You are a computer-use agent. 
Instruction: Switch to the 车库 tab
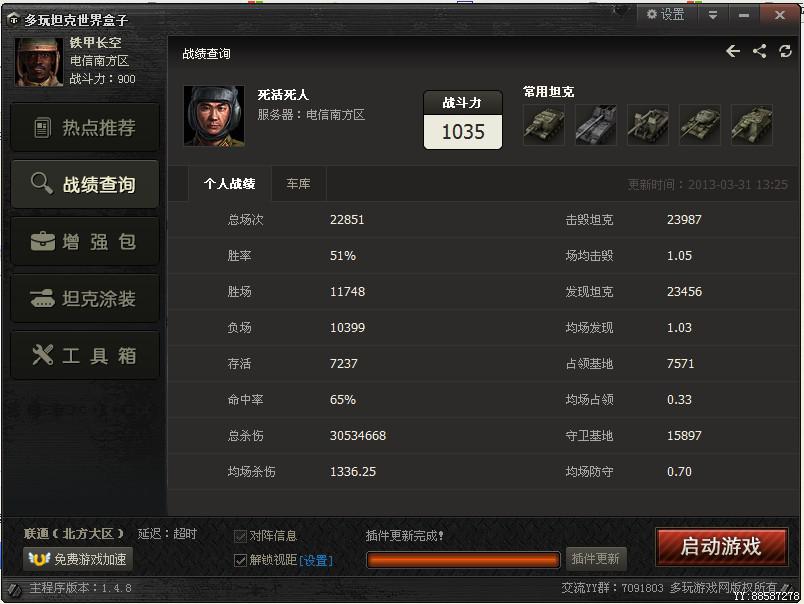point(298,184)
